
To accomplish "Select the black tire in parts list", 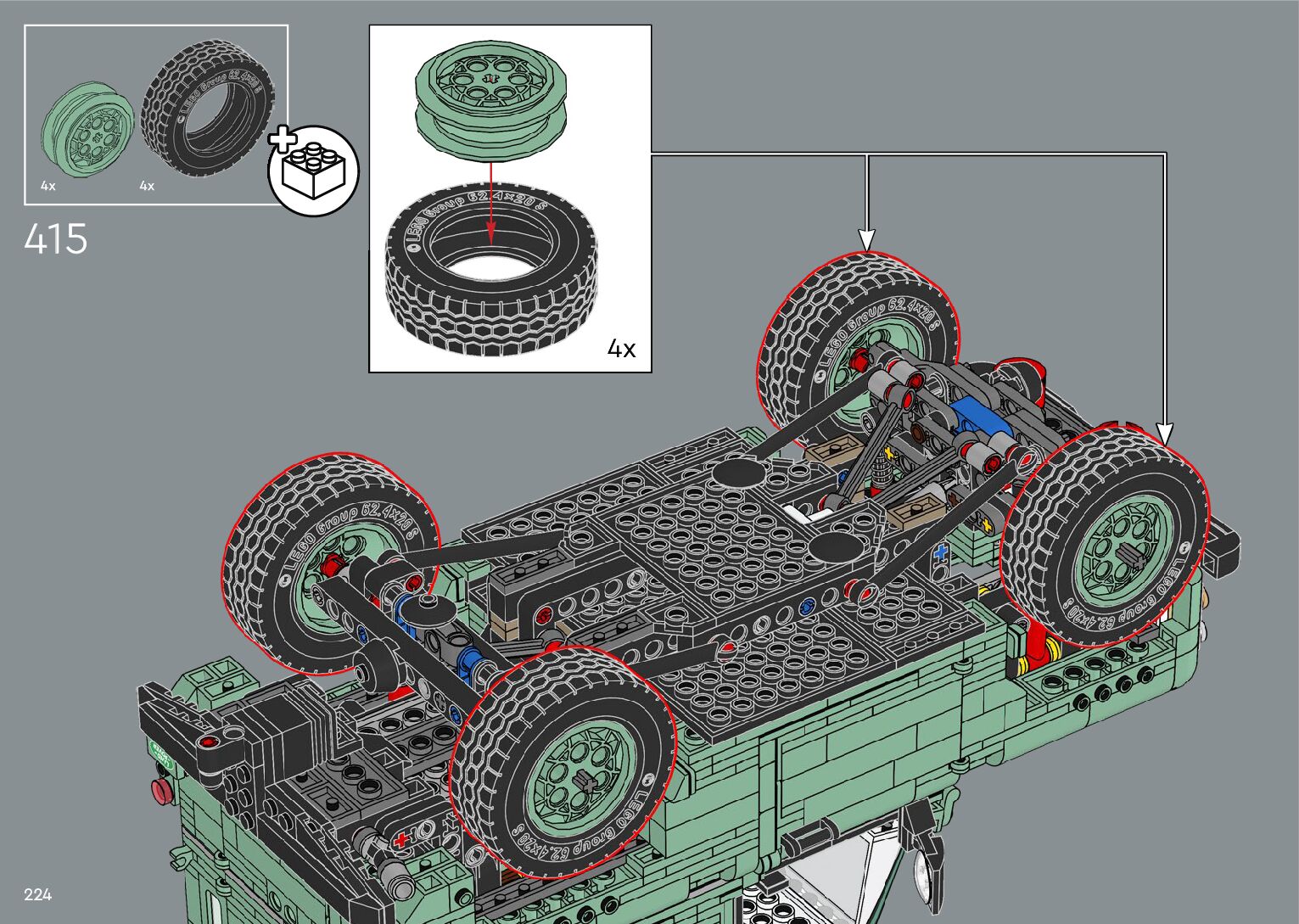I will tap(208, 108).
